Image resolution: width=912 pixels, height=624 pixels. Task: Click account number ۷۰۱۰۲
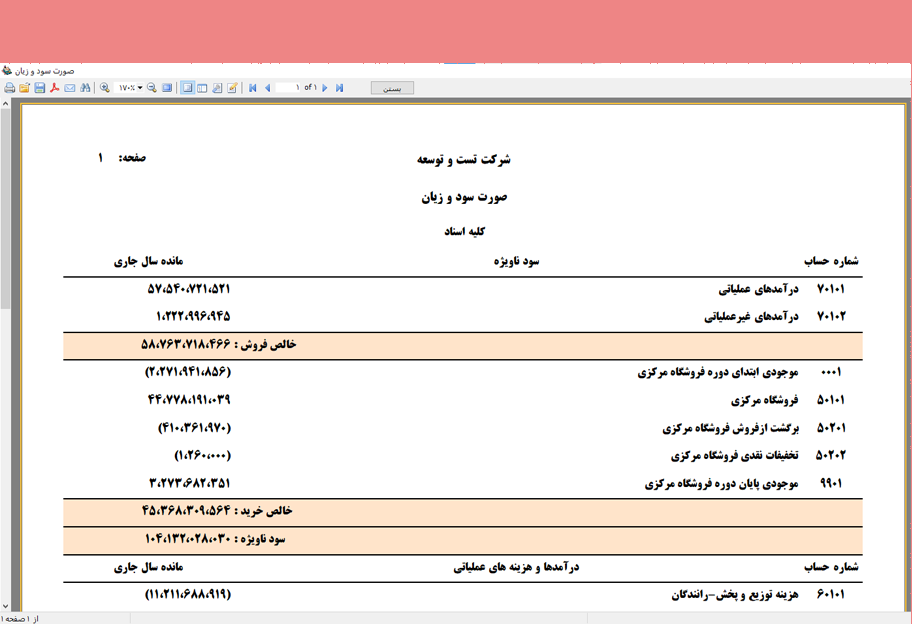pyautogui.click(x=831, y=316)
